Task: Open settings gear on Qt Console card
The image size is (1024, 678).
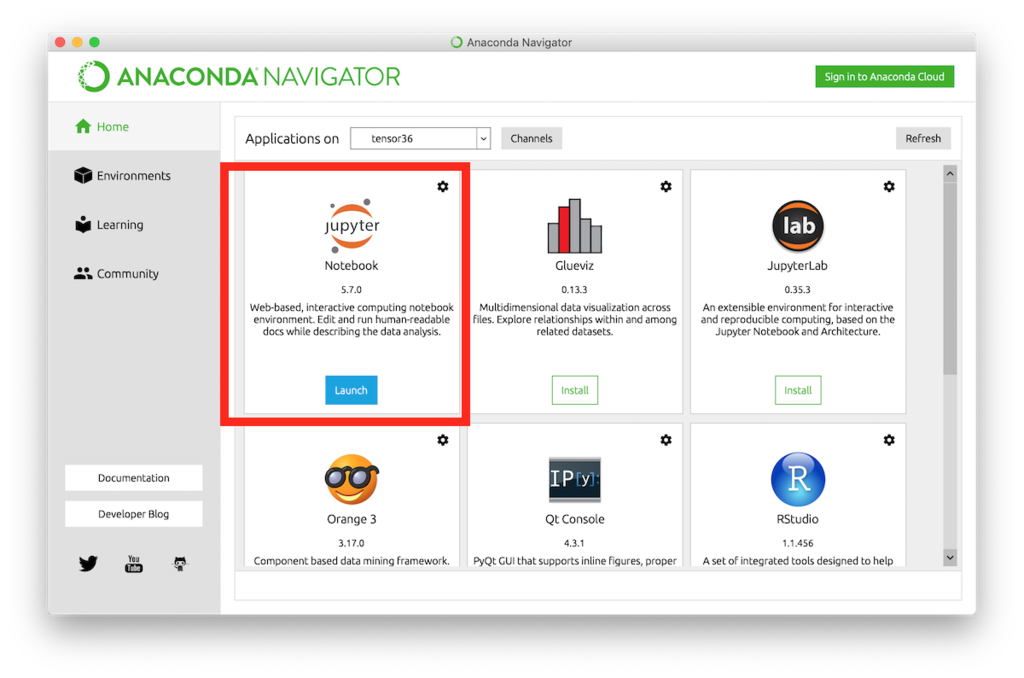Action: click(x=665, y=440)
